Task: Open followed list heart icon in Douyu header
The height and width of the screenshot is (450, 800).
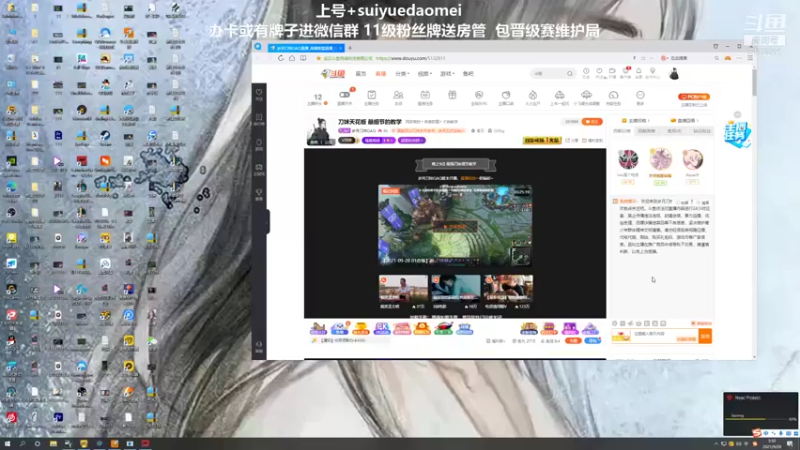Action: point(599,73)
